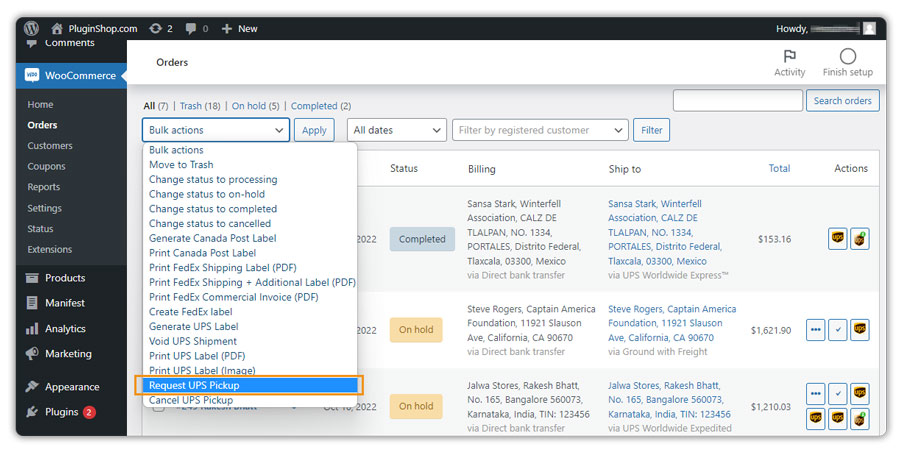Select Print Canada Post Label
Viewport: 900px width, 451px height.
coord(250,253)
